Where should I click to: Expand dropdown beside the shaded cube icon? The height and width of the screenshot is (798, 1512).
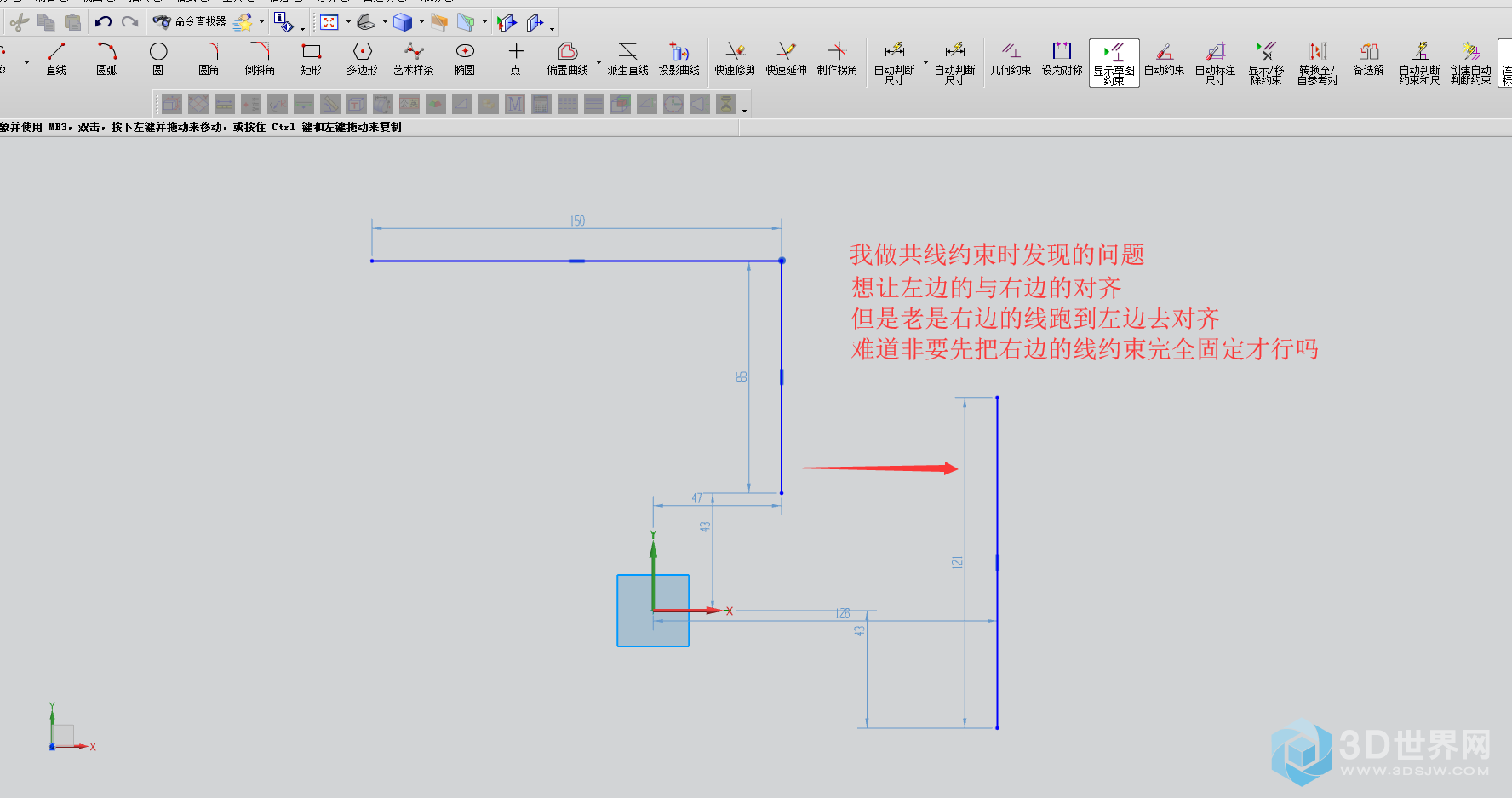(x=421, y=22)
